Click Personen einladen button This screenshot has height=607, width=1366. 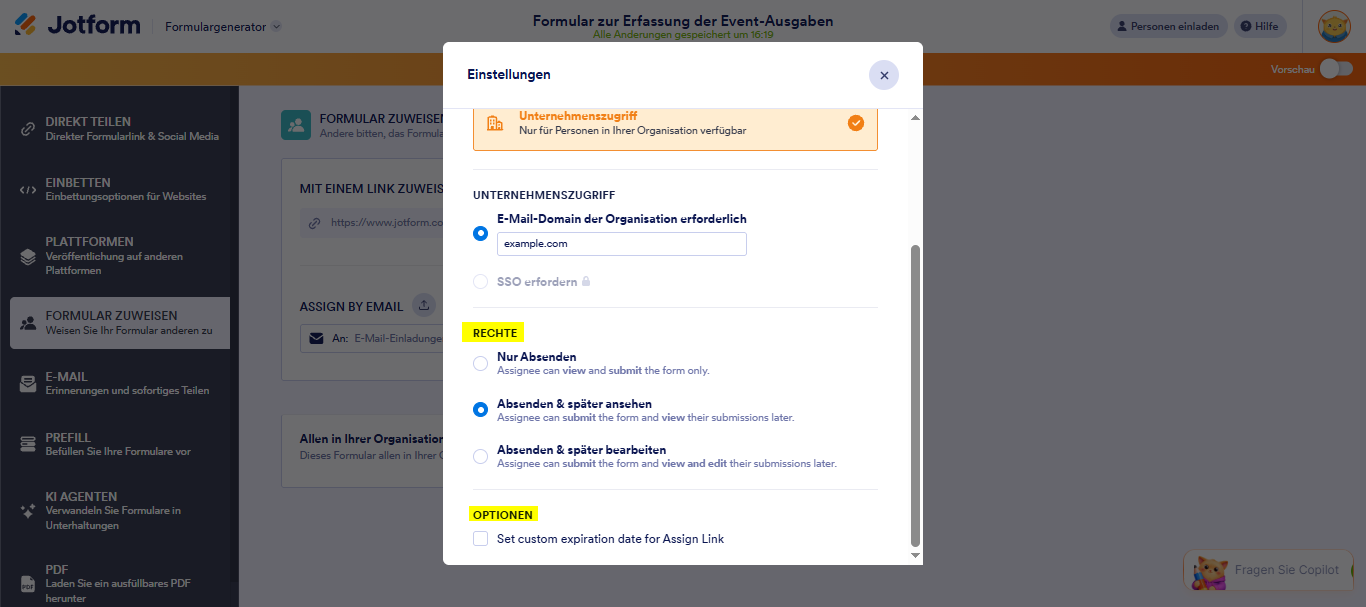[x=1167, y=27]
